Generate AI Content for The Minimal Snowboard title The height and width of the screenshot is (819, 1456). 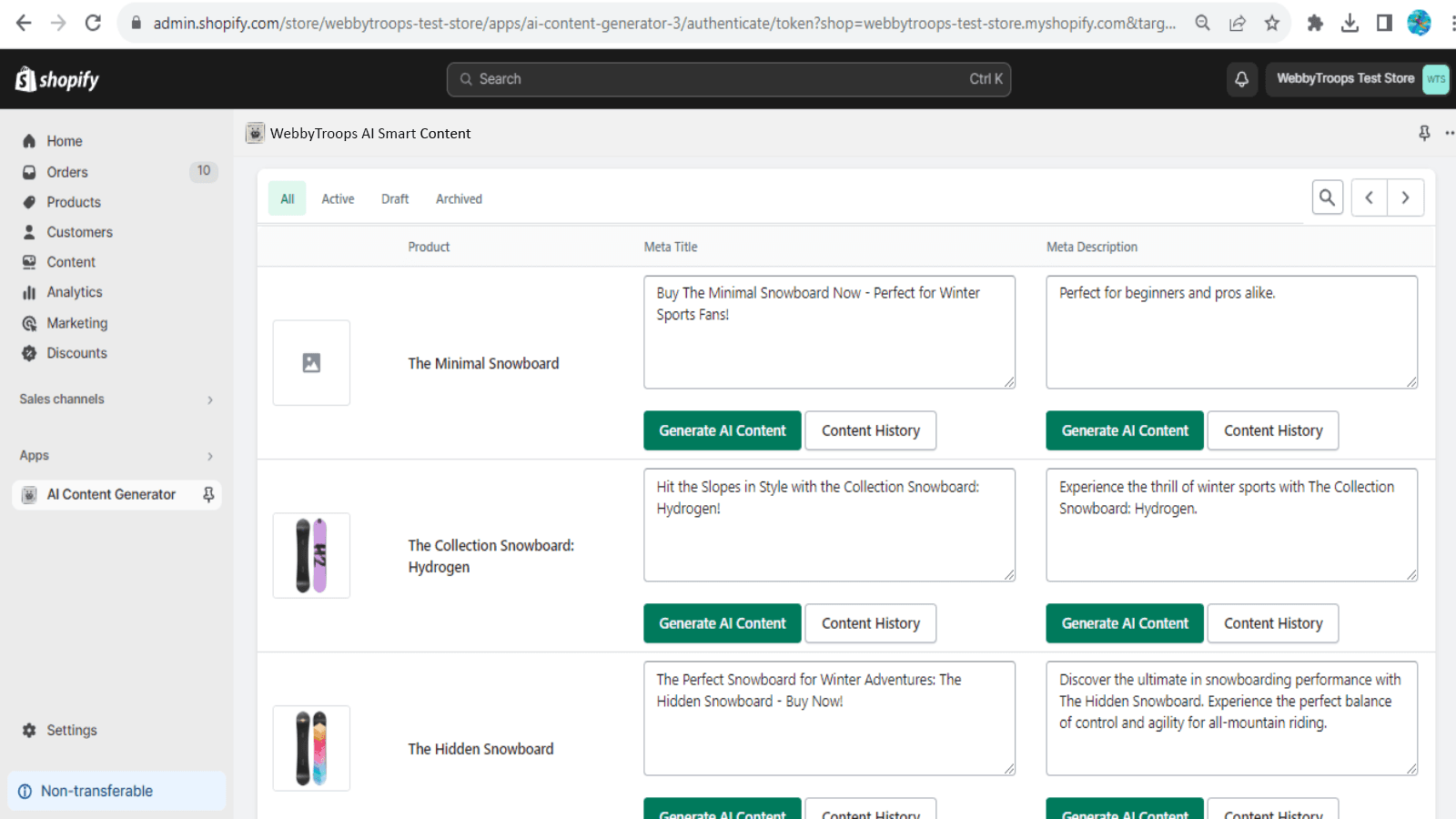(722, 430)
